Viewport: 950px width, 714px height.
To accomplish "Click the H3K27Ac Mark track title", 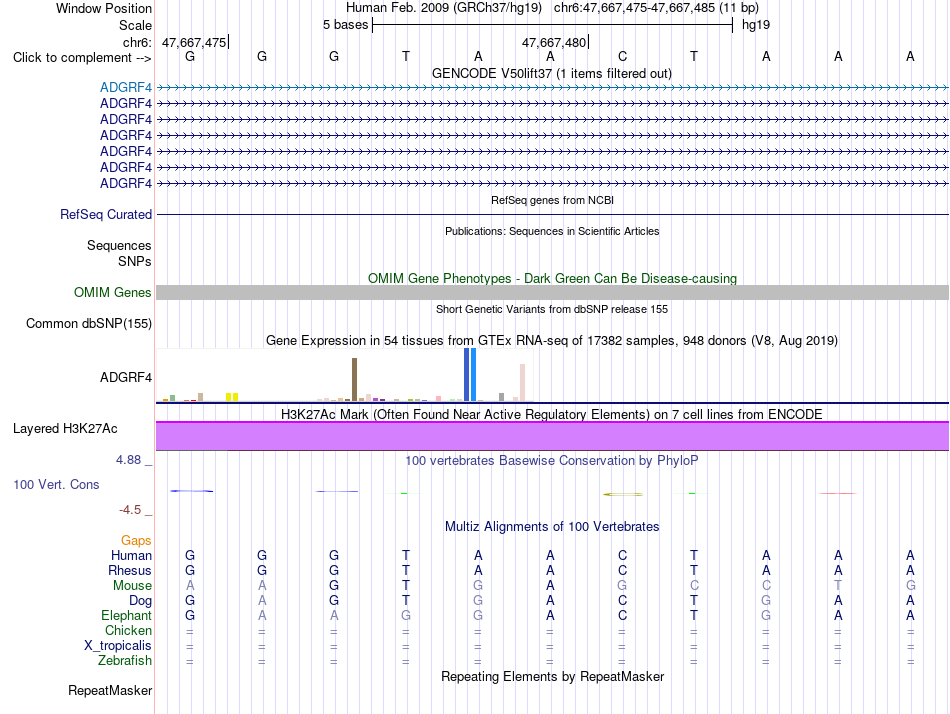I will click(x=552, y=415).
